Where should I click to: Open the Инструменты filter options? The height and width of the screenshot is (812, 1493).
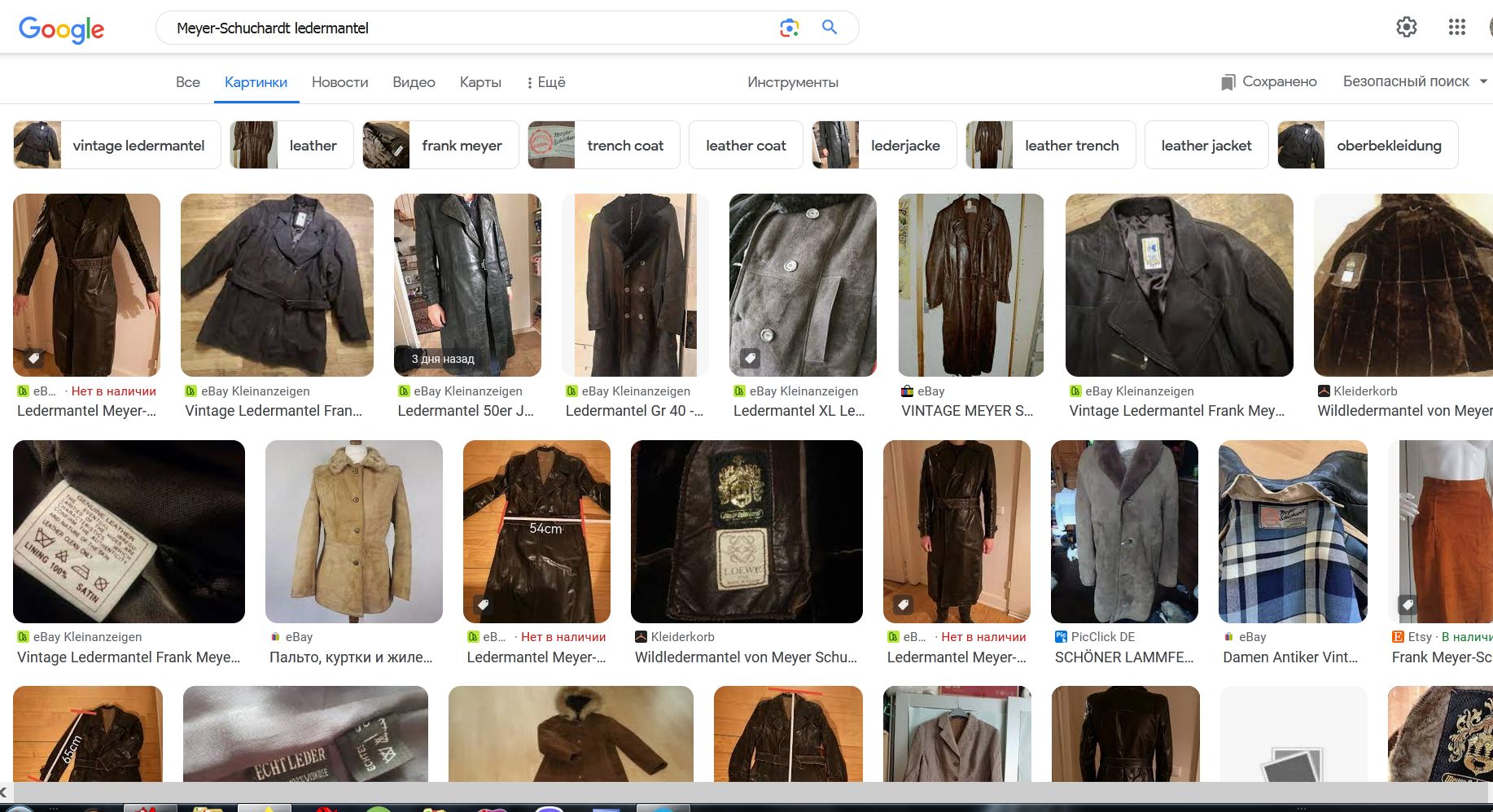click(793, 82)
